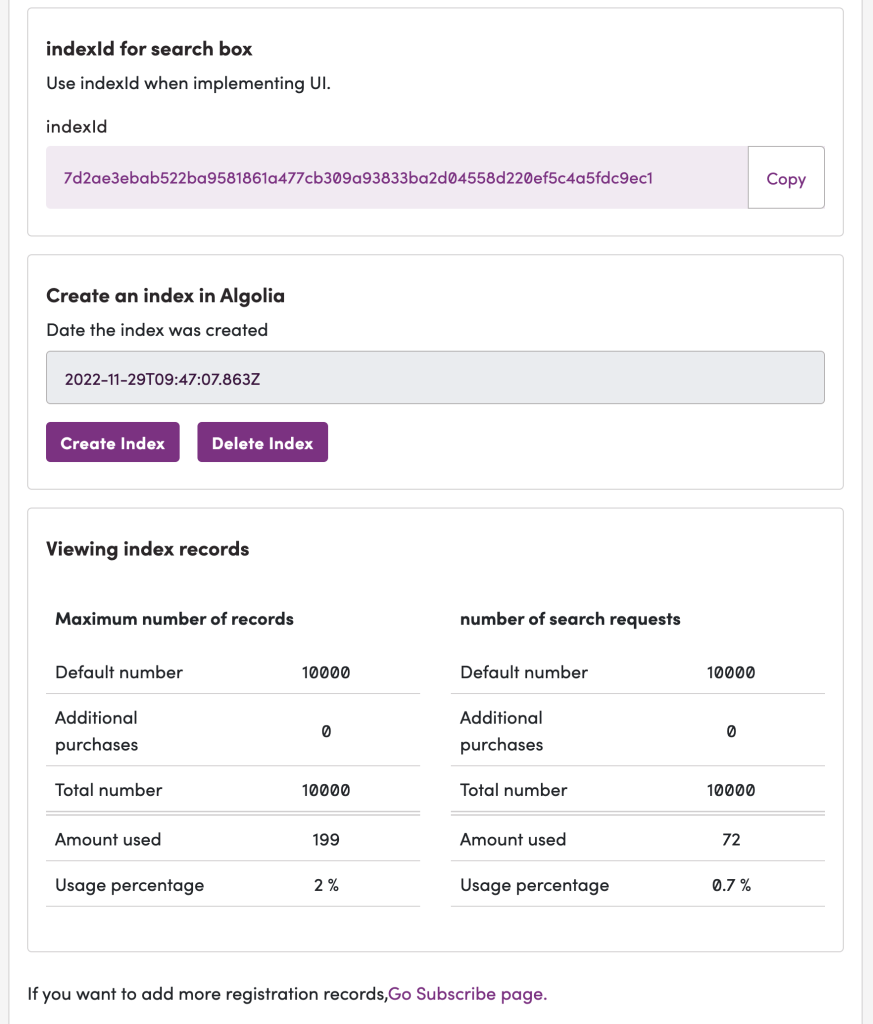Viewport: 873px width, 1024px height.
Task: Open the Go Subscribe page link
Action: (x=468, y=993)
